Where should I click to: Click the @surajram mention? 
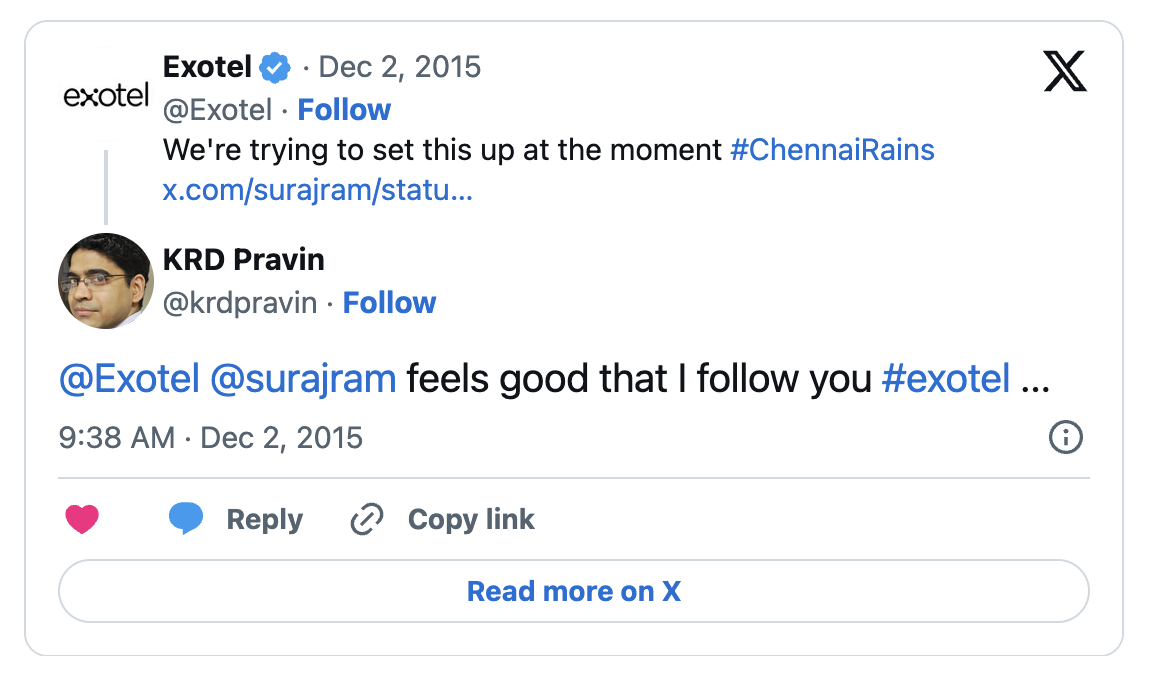[x=303, y=380]
